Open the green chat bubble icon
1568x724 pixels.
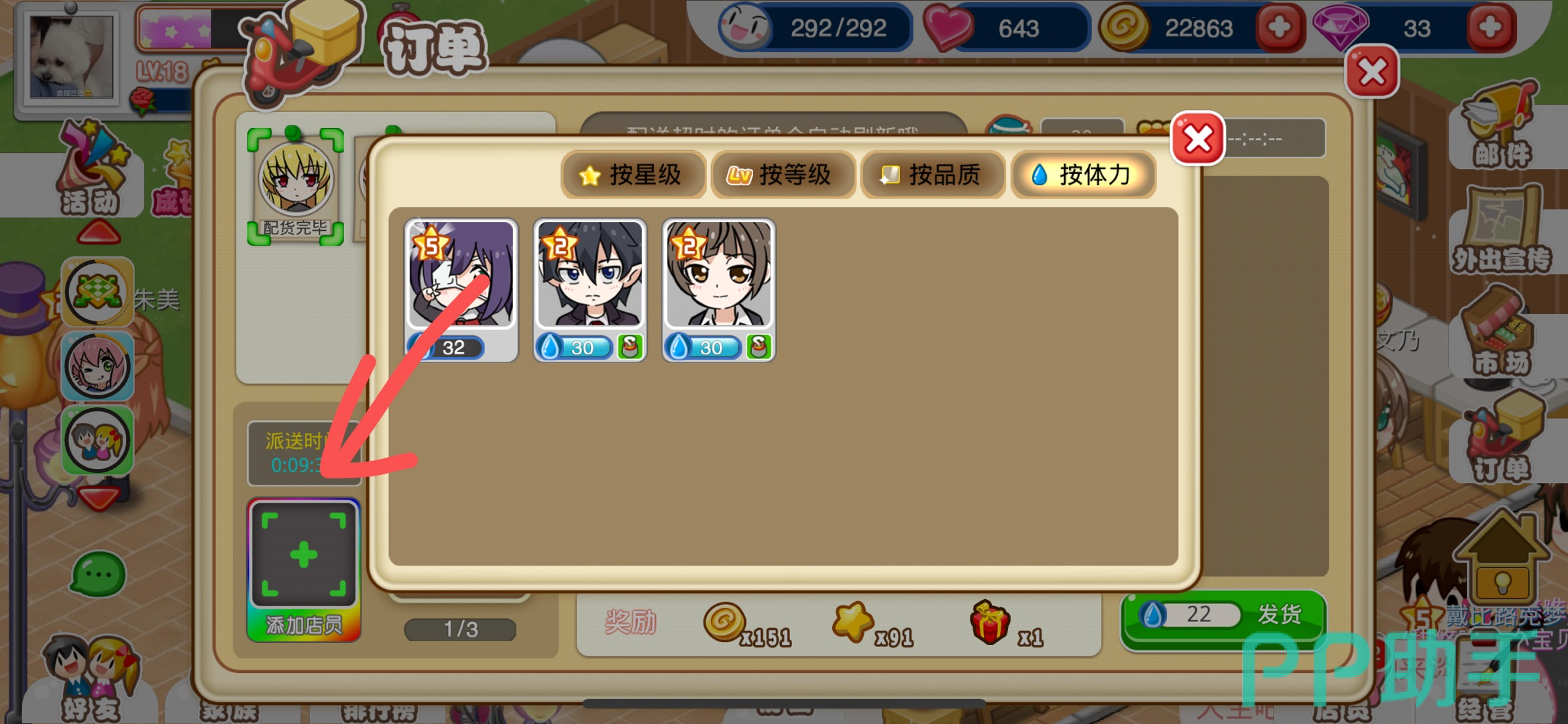tap(99, 574)
